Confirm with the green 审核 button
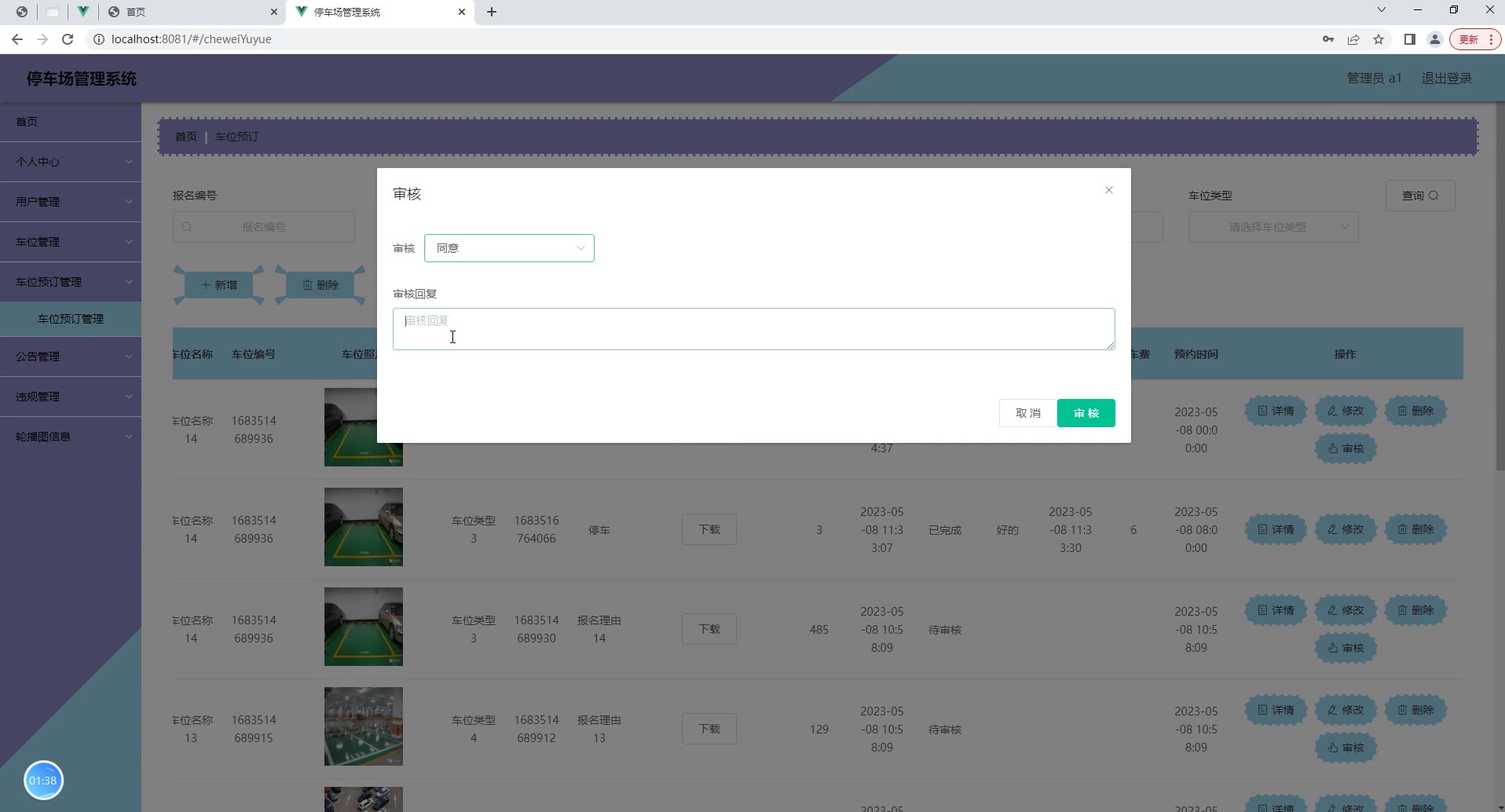Screen dimensions: 1505x812 1086,413
